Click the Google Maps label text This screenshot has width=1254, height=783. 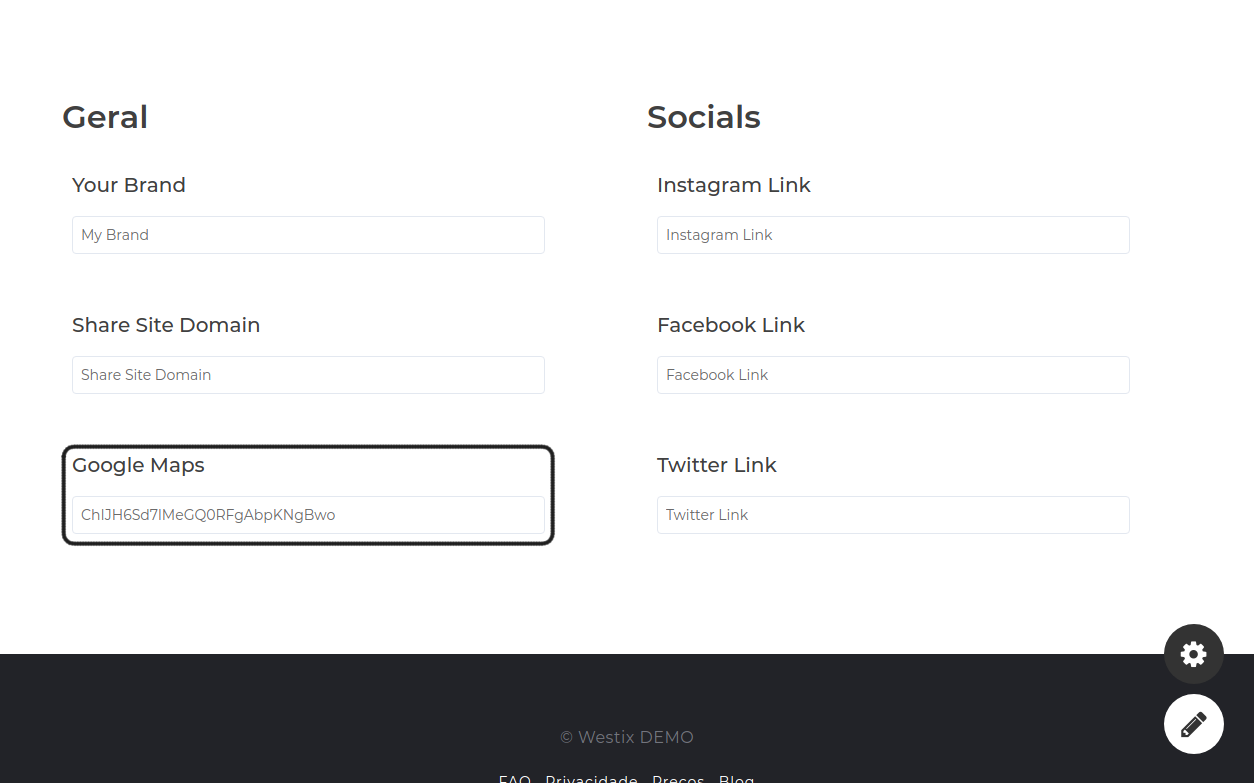tap(138, 465)
